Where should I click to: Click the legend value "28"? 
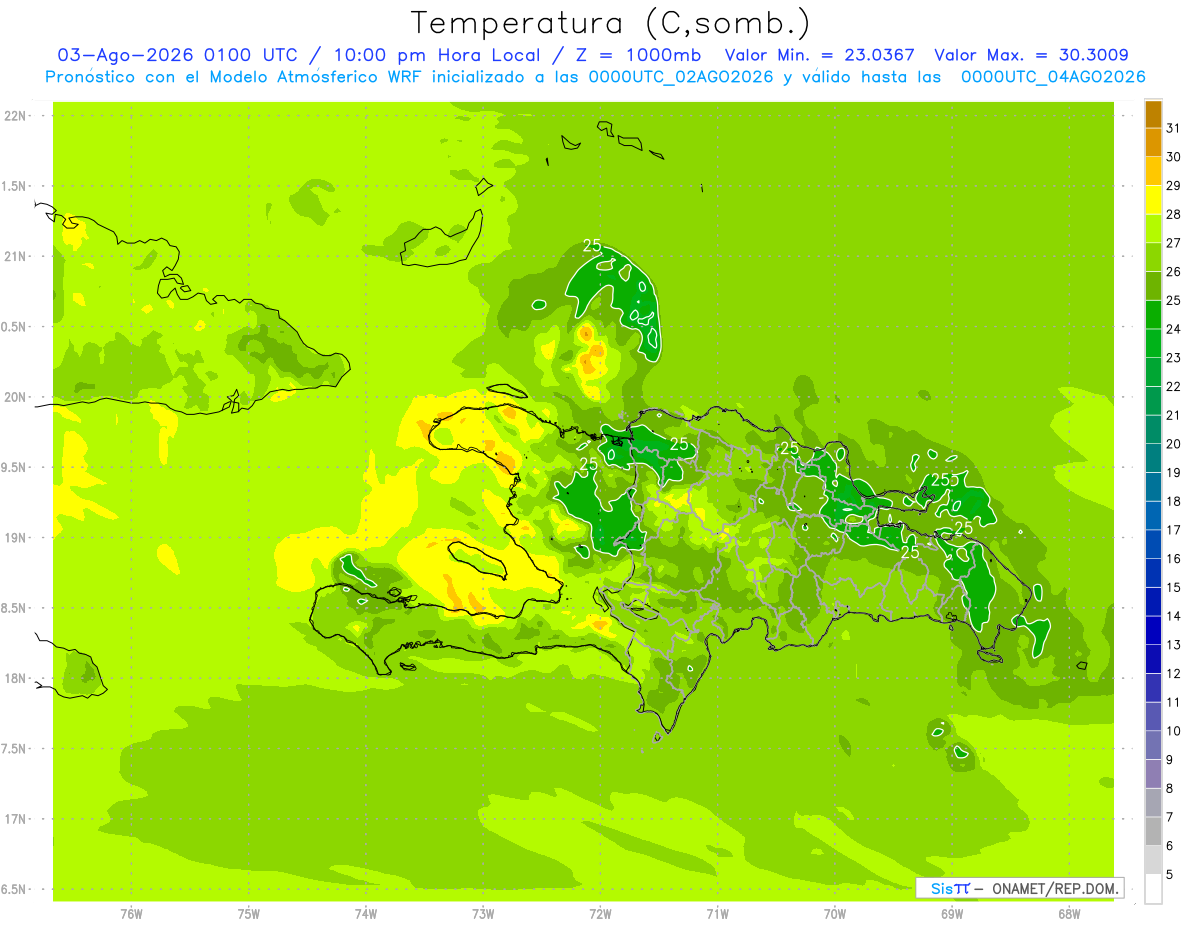[x=1174, y=214]
